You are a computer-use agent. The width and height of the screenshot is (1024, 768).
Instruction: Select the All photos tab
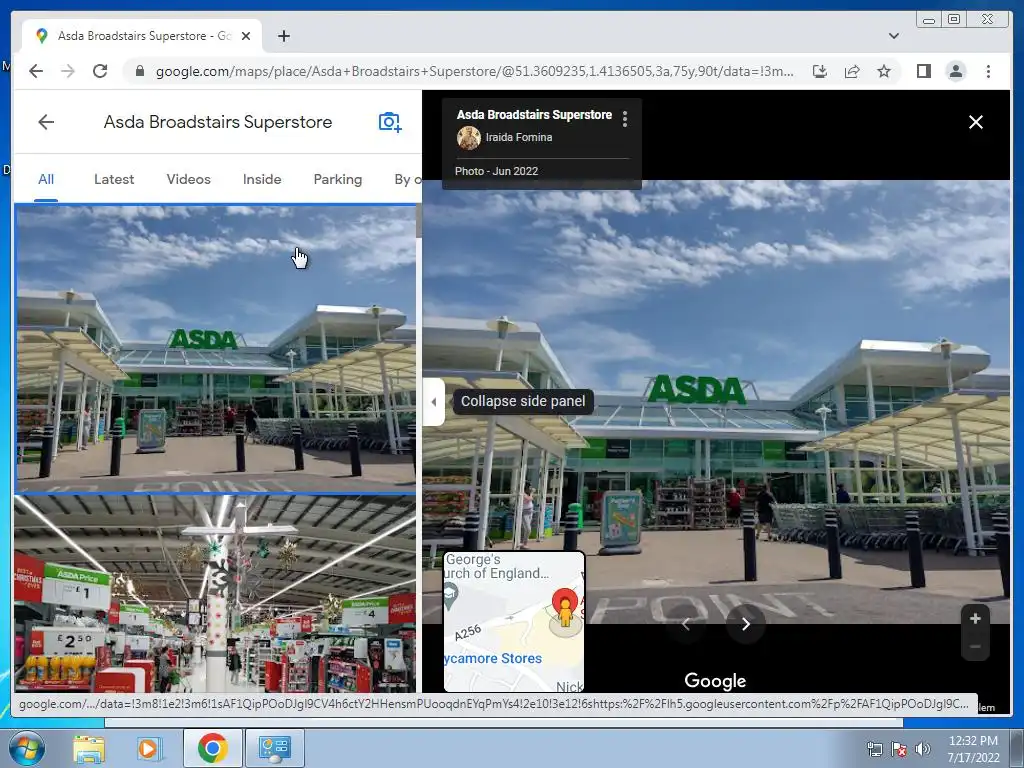click(x=46, y=180)
